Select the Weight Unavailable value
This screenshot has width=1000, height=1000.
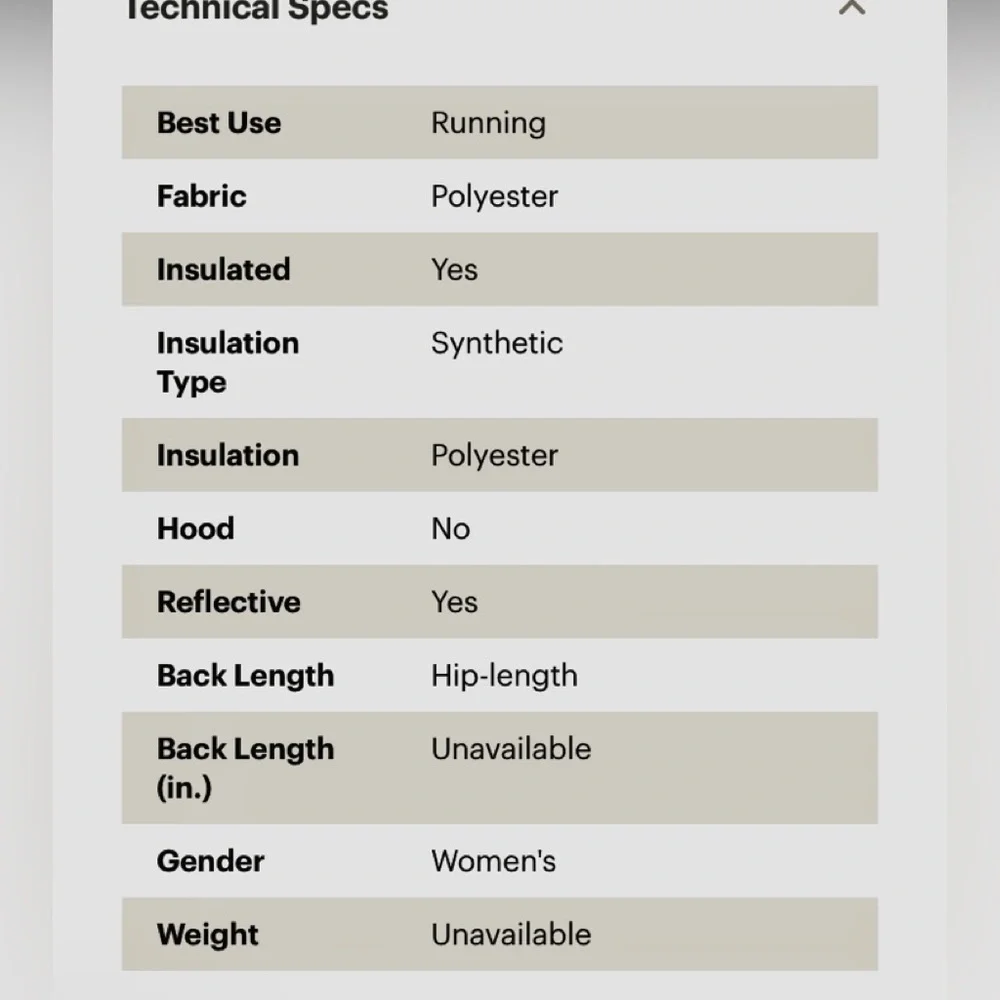click(511, 934)
